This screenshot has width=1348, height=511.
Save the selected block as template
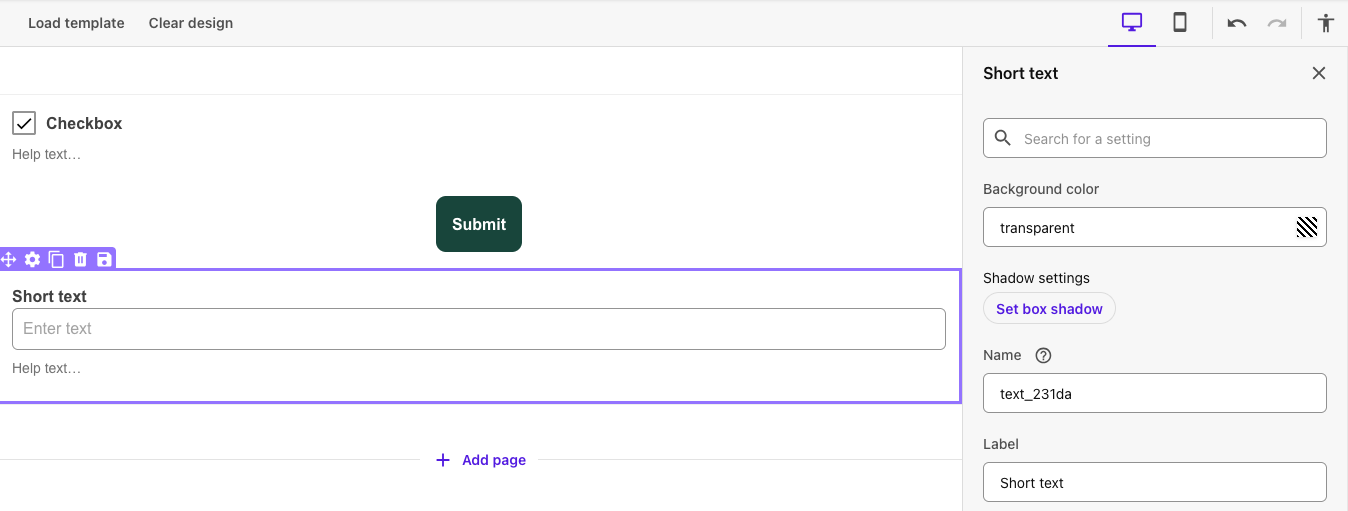104,260
